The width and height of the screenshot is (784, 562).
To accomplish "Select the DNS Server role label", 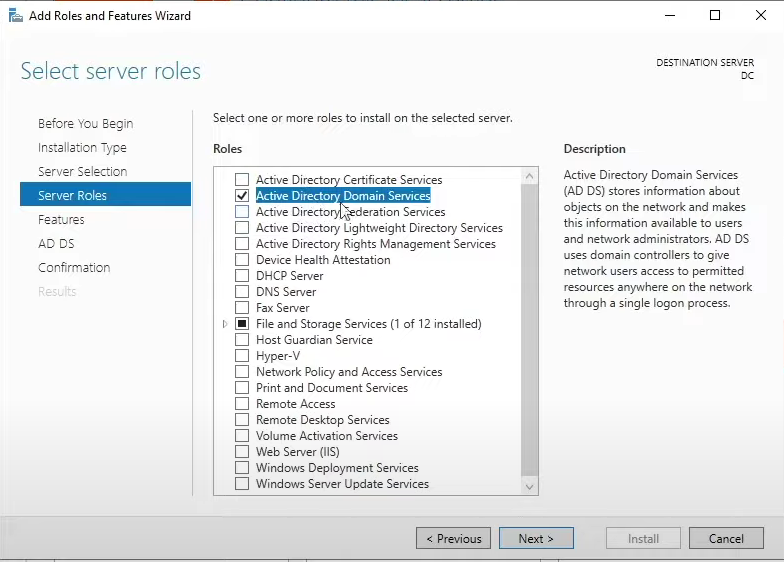I will pyautogui.click(x=286, y=292).
